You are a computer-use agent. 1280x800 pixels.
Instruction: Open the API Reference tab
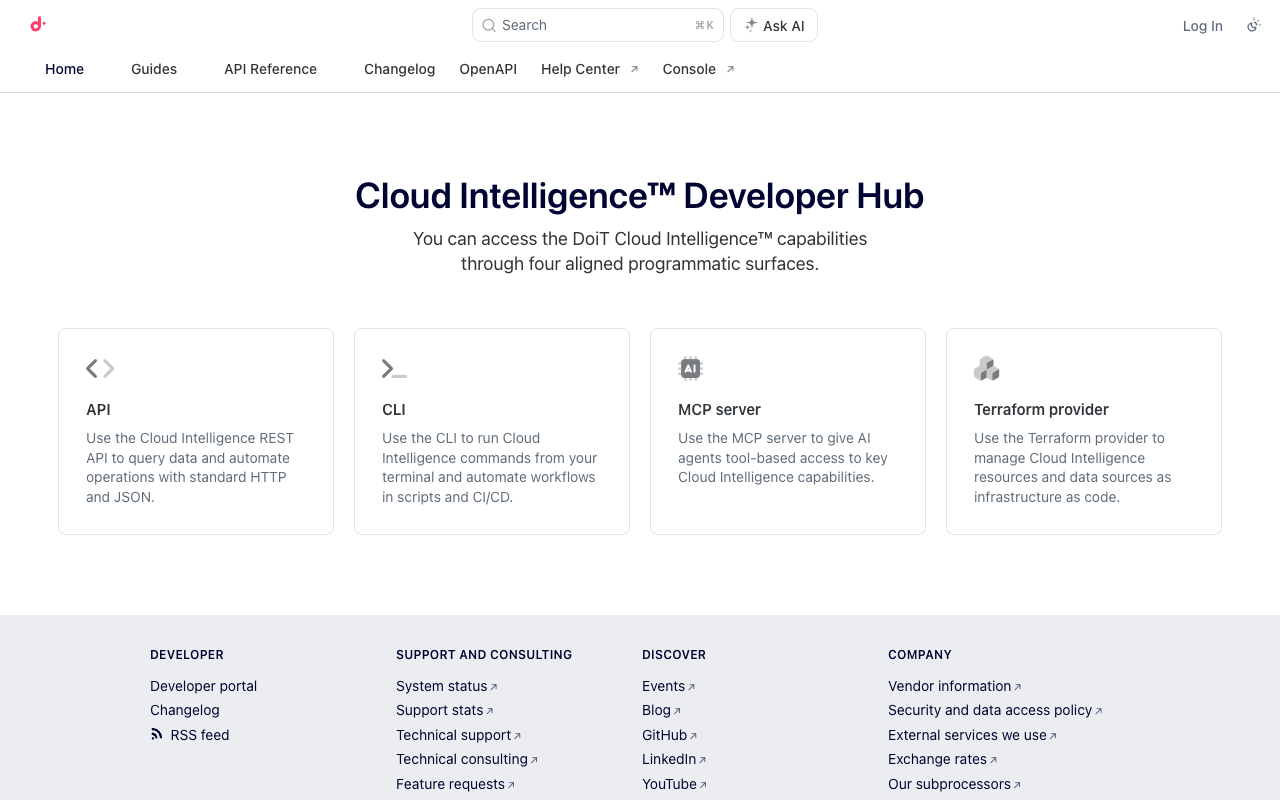tap(270, 69)
